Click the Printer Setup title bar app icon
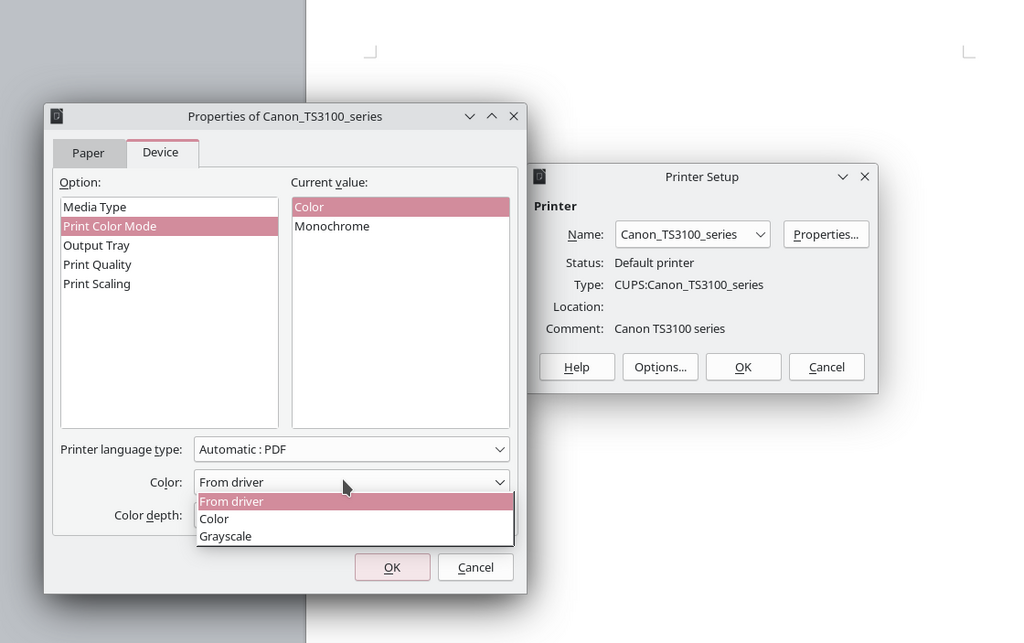The image size is (1024, 643). coord(540,177)
